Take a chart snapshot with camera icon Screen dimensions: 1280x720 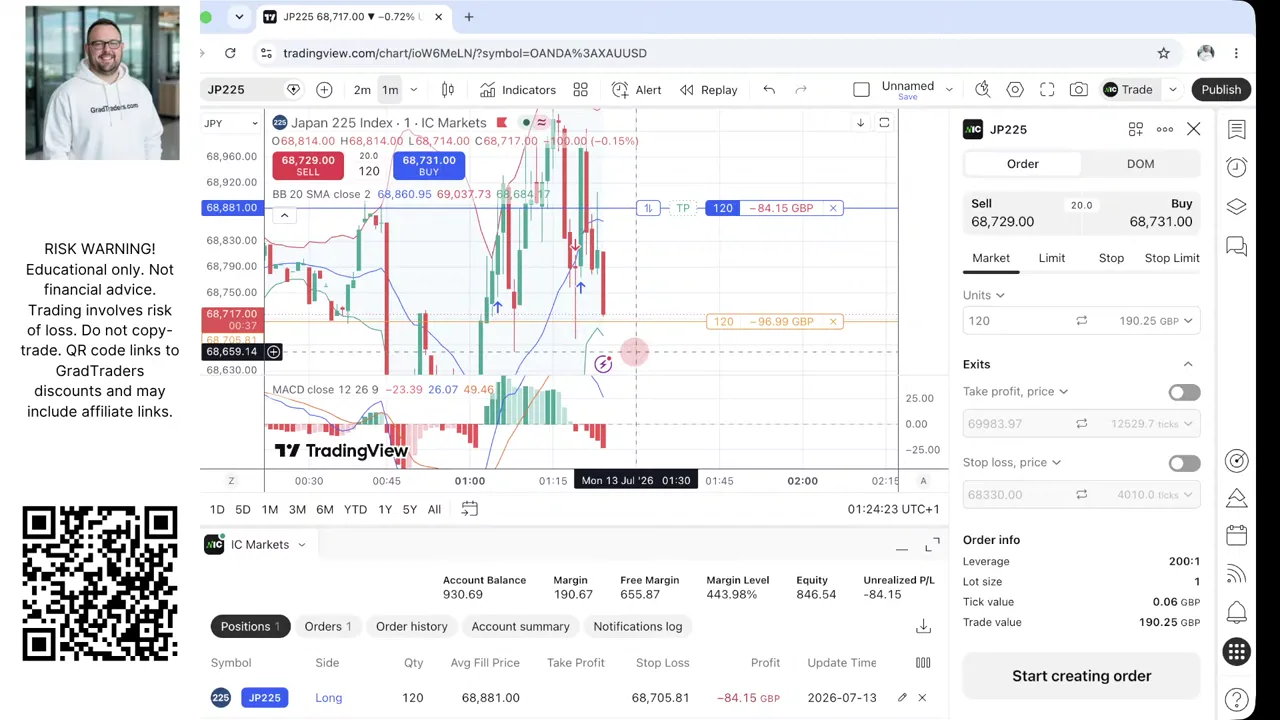[1078, 90]
